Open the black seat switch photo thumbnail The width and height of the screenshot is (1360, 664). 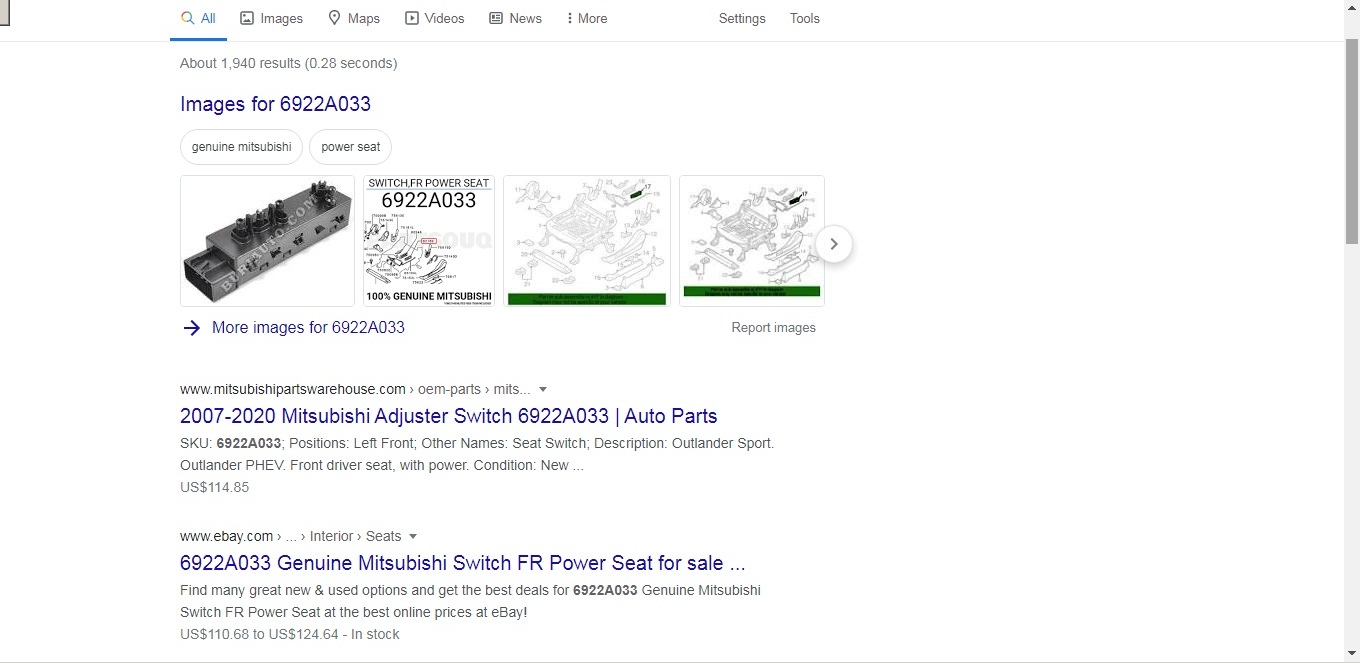[267, 241]
